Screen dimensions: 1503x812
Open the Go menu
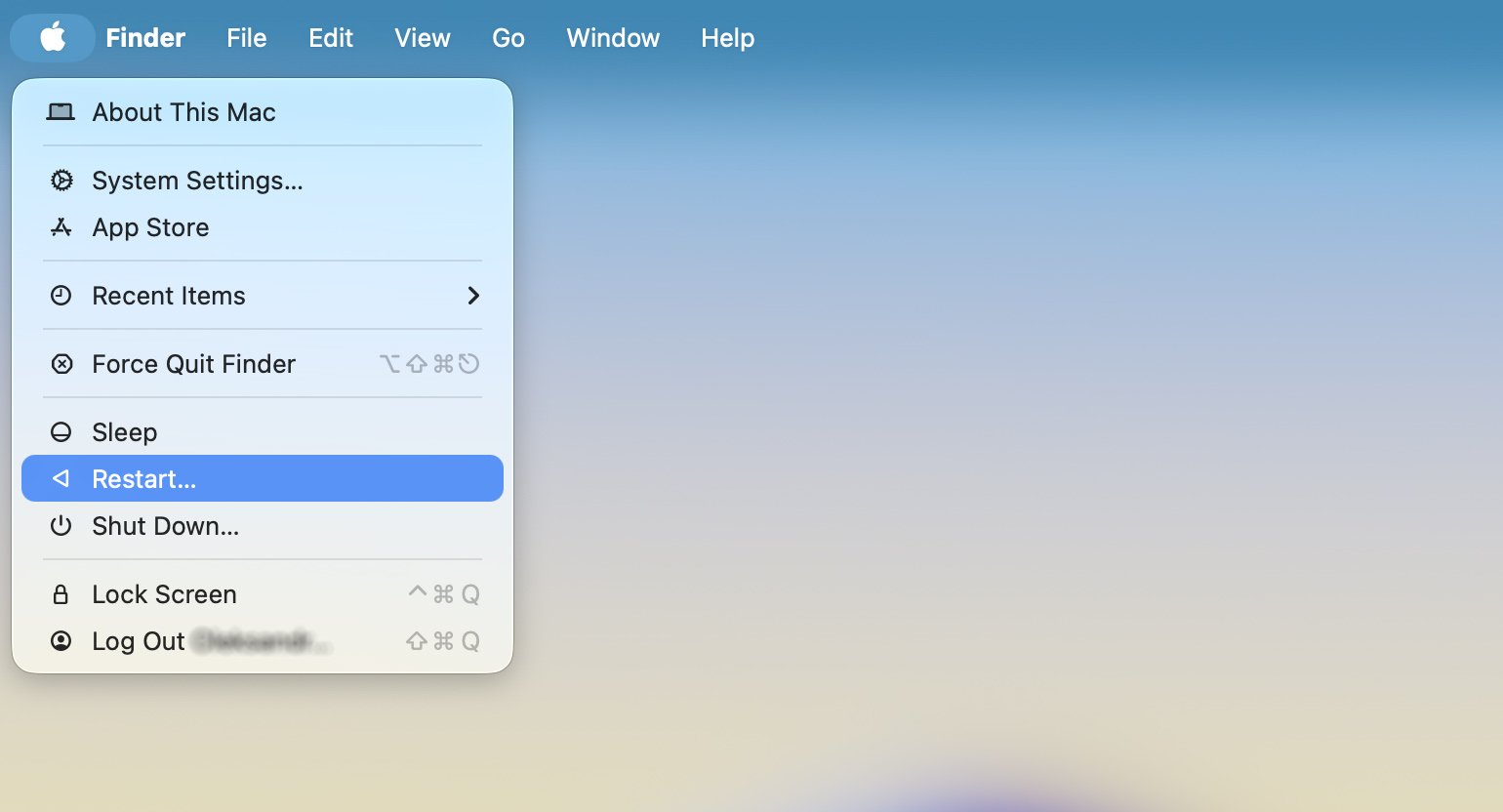[x=508, y=38]
